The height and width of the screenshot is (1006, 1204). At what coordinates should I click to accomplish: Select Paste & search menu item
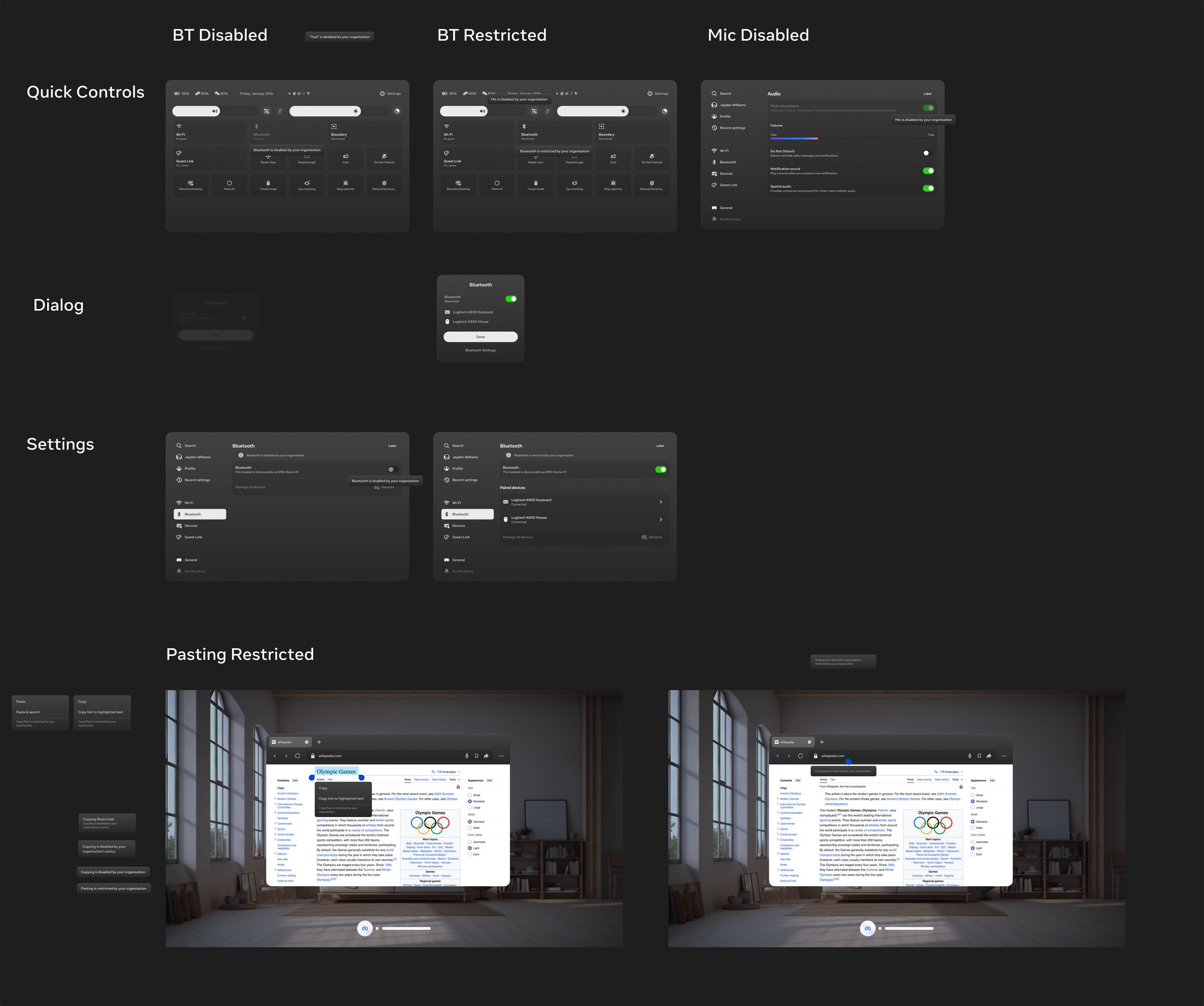click(x=29, y=712)
